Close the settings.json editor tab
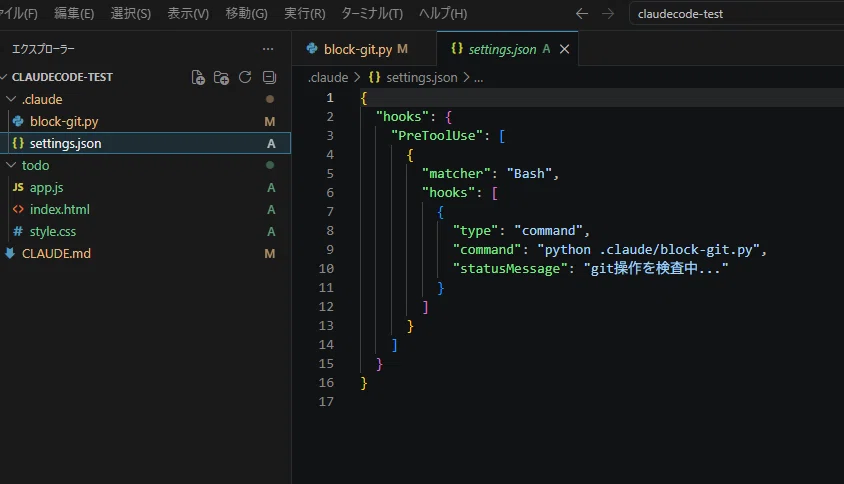844x484 pixels. click(564, 50)
